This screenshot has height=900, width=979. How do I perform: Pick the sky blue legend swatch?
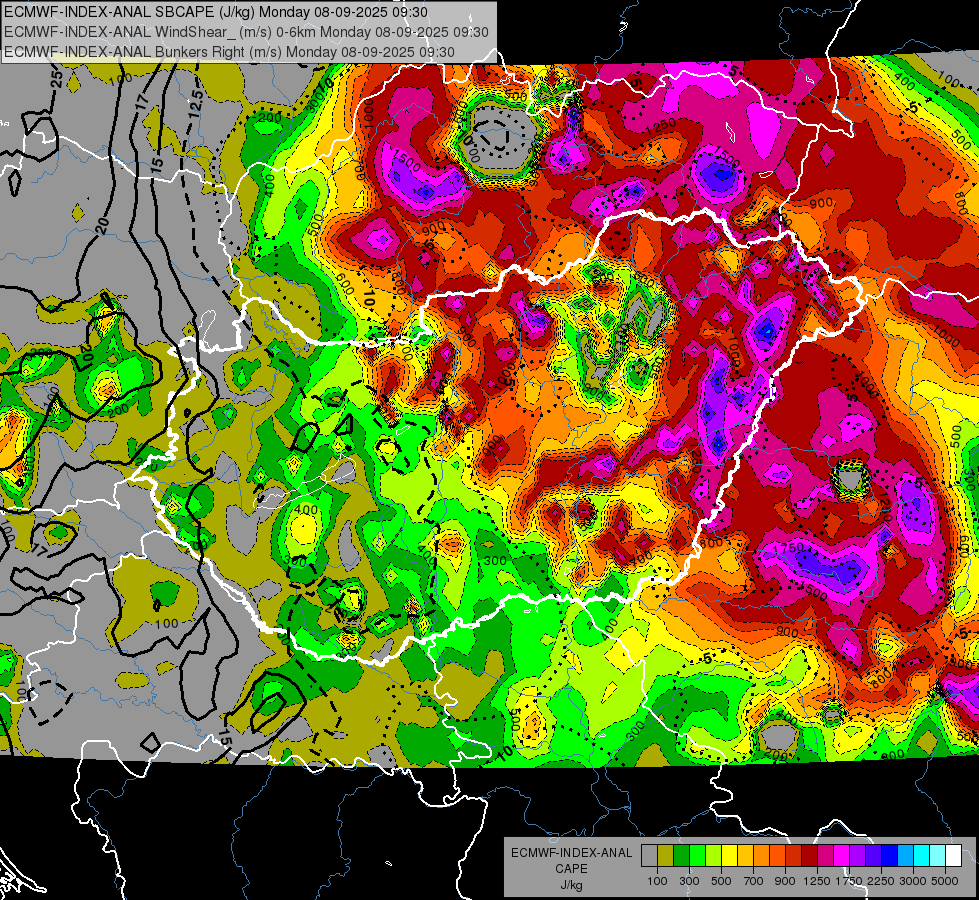905,856
